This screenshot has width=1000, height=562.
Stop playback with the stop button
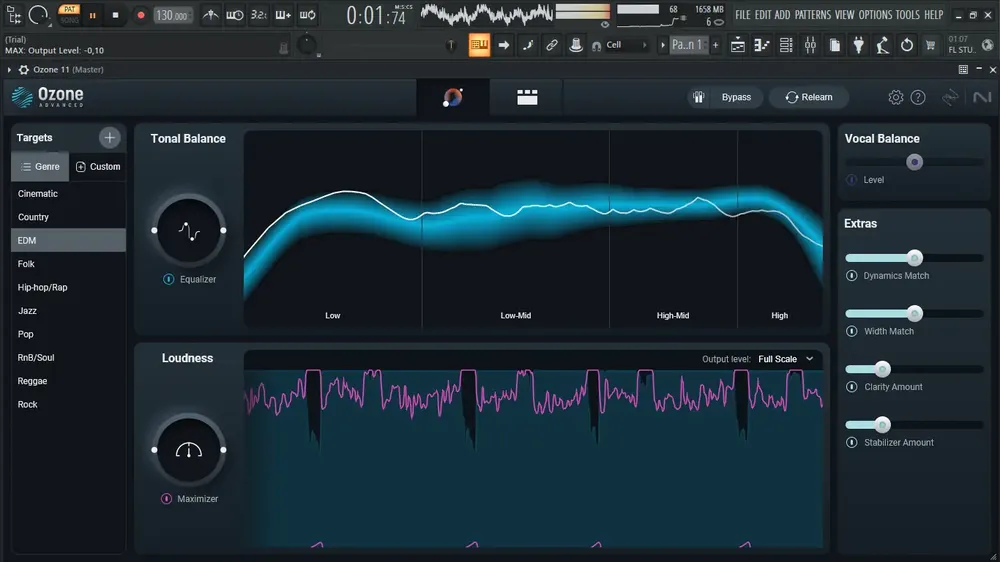tap(115, 15)
